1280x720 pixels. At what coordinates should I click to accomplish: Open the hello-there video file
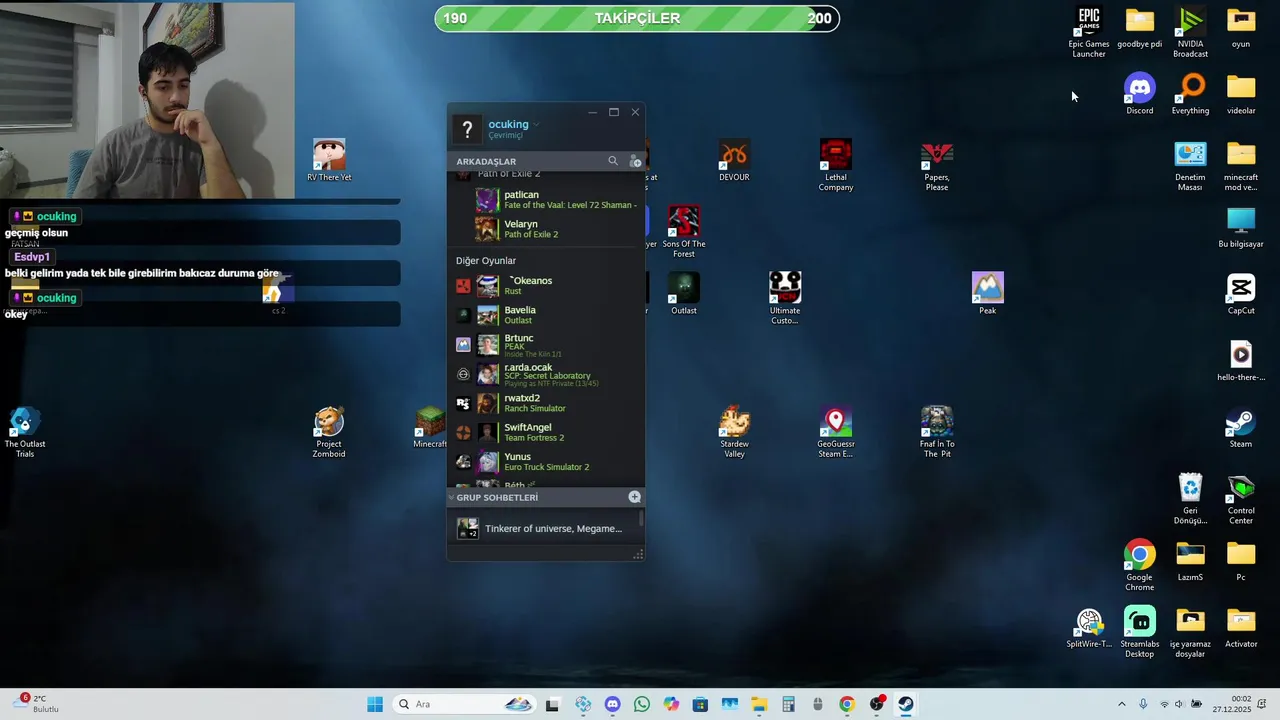pyautogui.click(x=1241, y=361)
